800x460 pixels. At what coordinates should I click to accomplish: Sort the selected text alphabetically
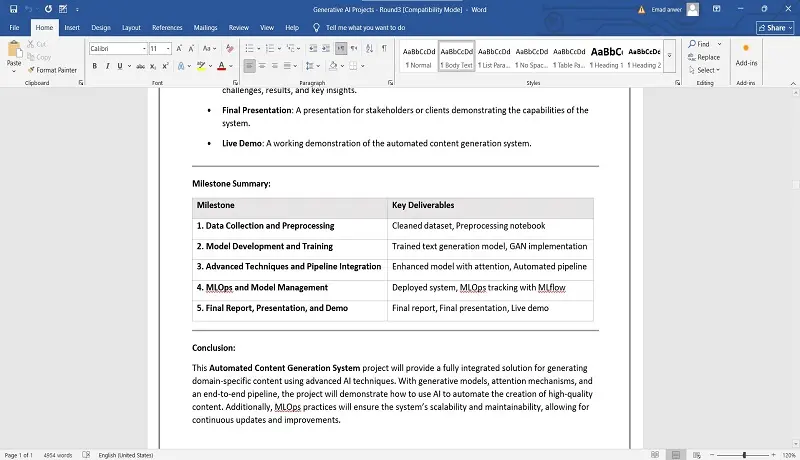pos(369,48)
